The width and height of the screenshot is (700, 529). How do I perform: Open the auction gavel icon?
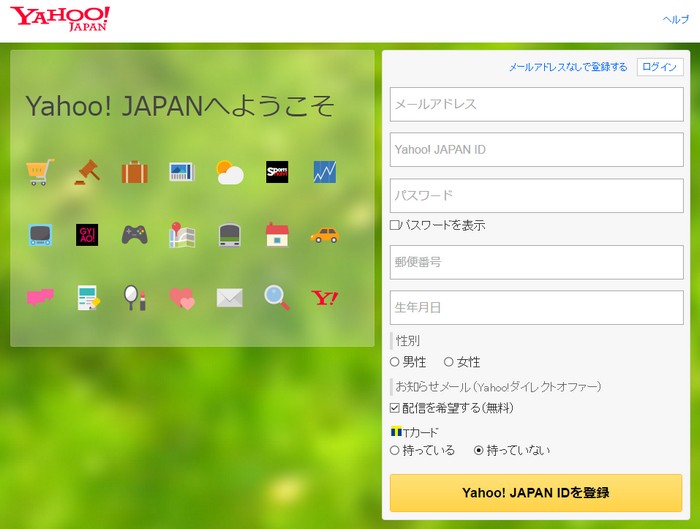point(87,172)
